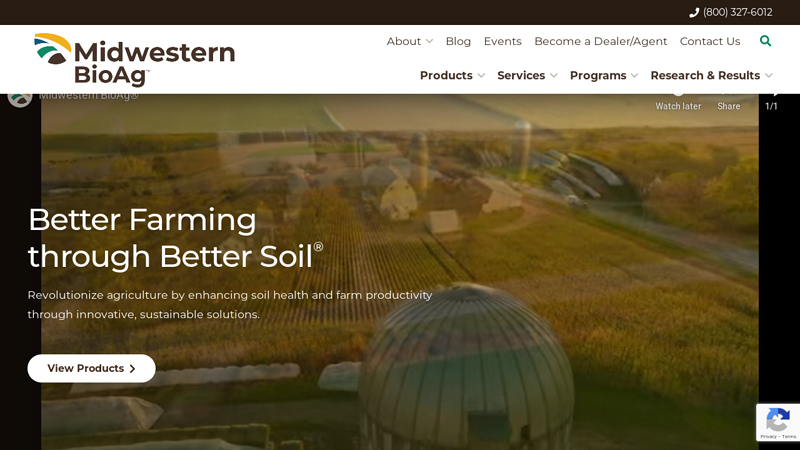This screenshot has height=450, width=800.
Task: Call the (800) 327-6012 phone number link
Action: point(737,12)
